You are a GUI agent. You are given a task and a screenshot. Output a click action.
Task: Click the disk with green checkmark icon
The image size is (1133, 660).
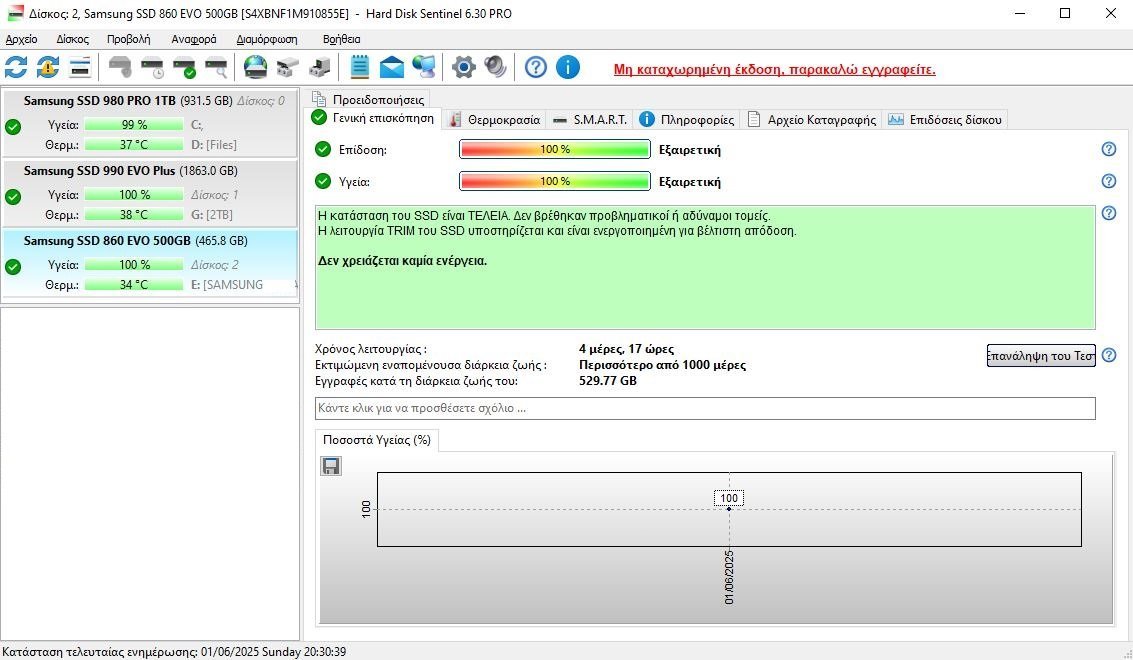coord(184,67)
